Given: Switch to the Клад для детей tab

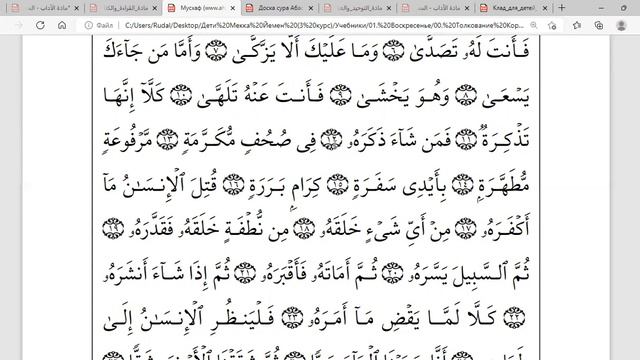Looking at the screenshot, I should click(514, 8).
